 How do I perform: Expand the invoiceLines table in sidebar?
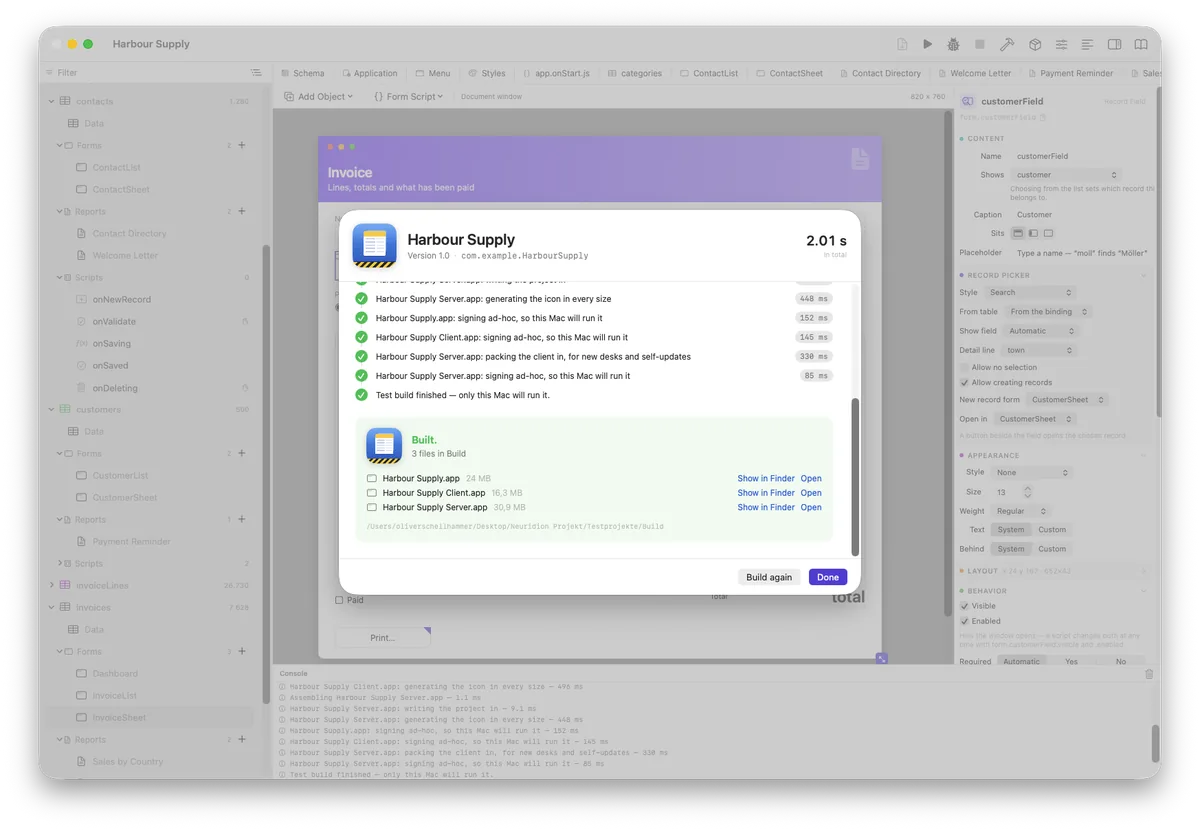coord(52,585)
